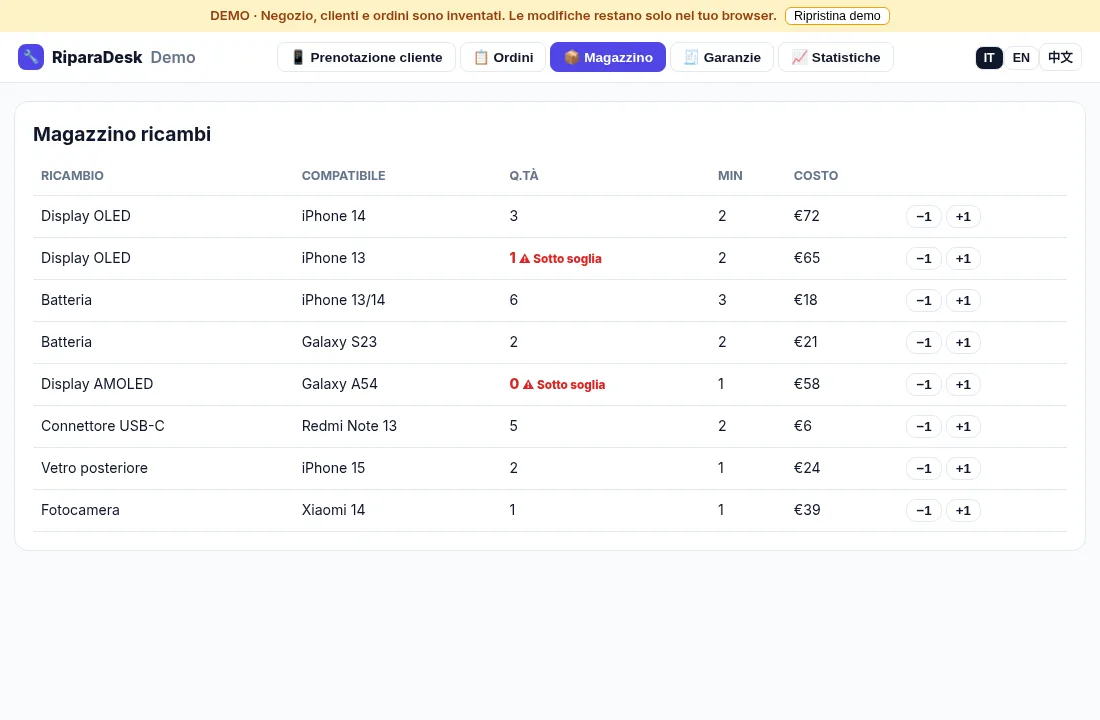Click the warning icon in the Galaxy A54 row
The width and height of the screenshot is (1100, 720).
pyautogui.click(x=528, y=385)
